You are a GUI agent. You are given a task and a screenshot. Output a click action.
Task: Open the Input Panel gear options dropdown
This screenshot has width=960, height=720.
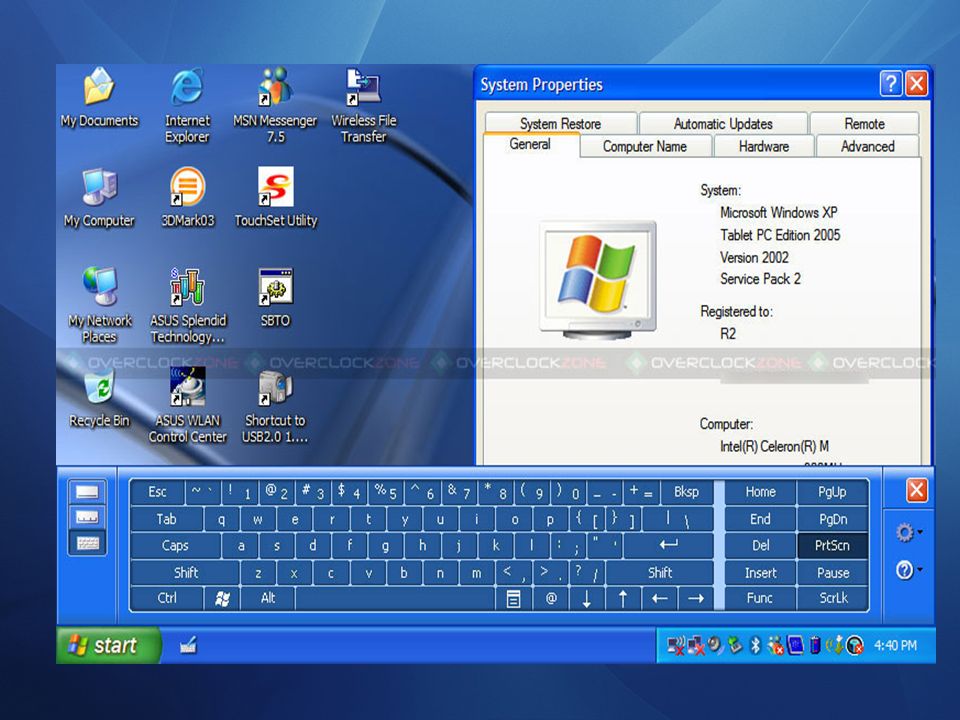[909, 533]
